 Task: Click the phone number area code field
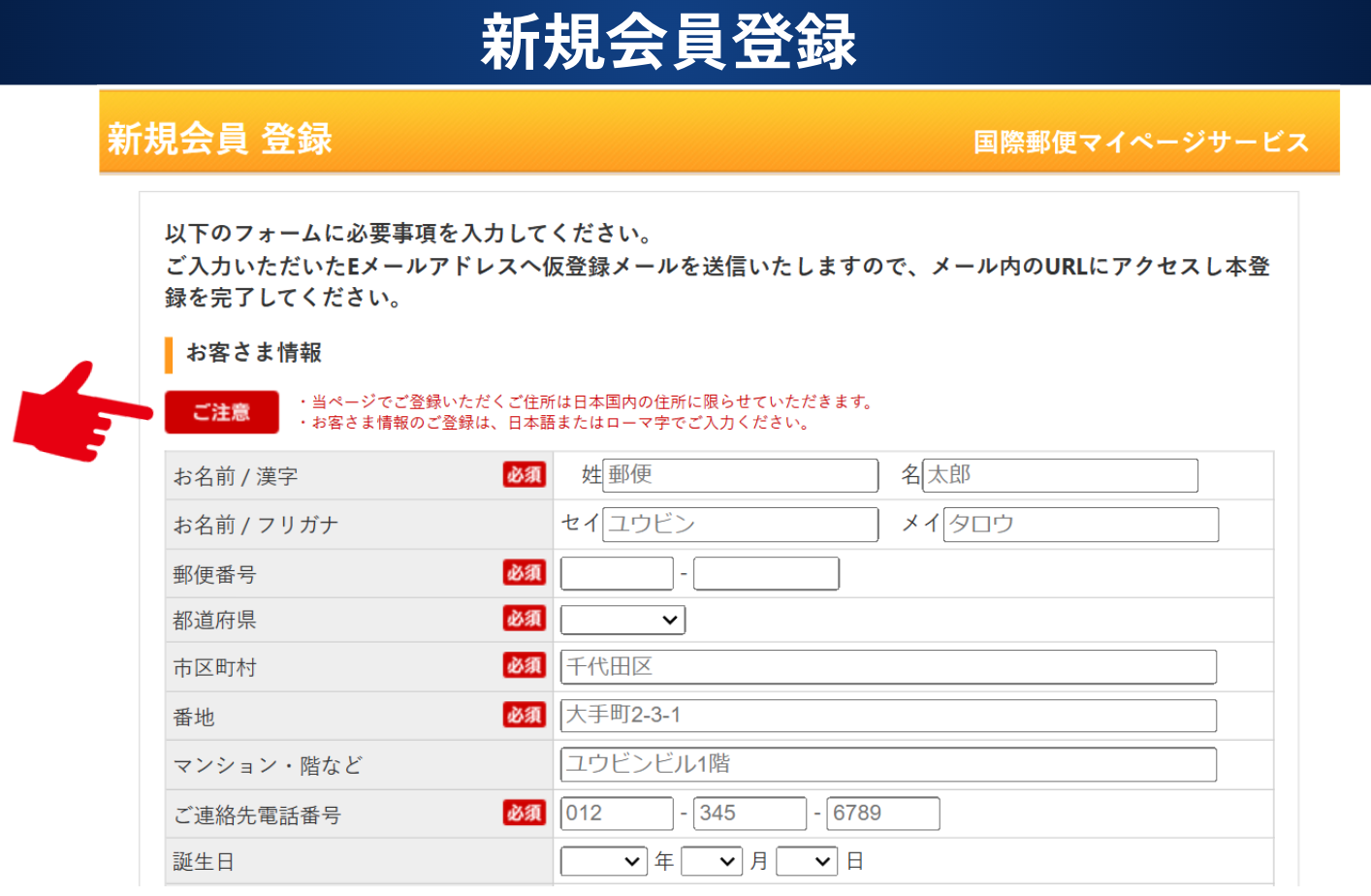click(617, 814)
